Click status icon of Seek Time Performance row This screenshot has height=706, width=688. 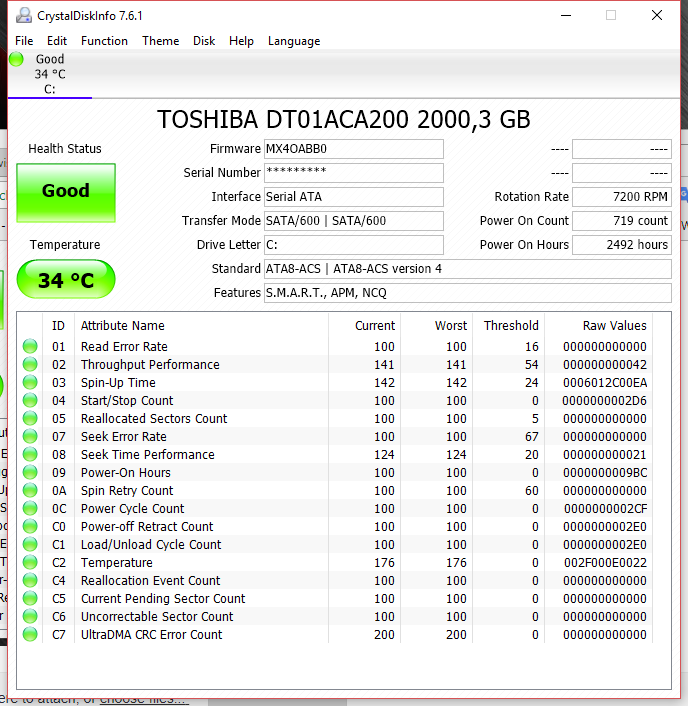30,454
